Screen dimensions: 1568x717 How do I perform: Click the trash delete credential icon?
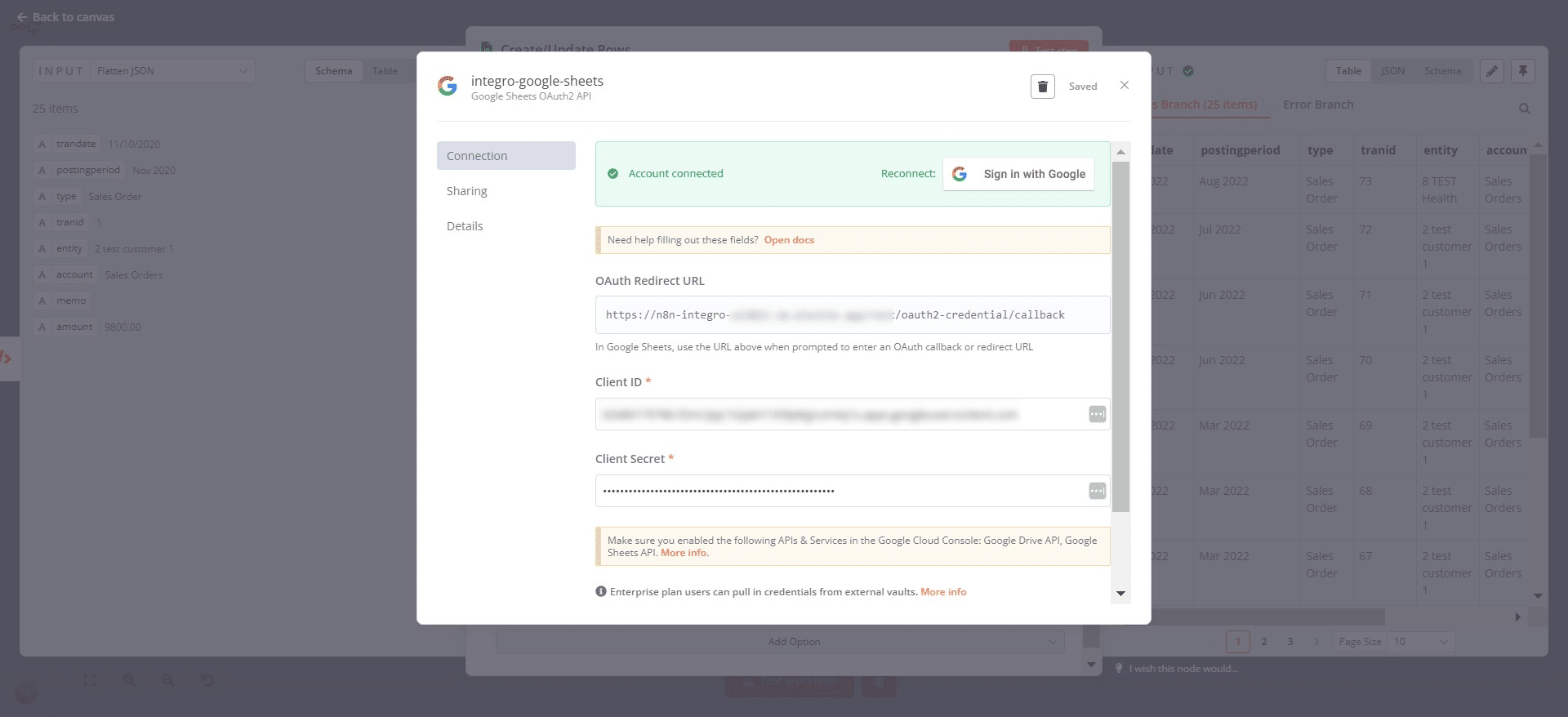point(1042,87)
